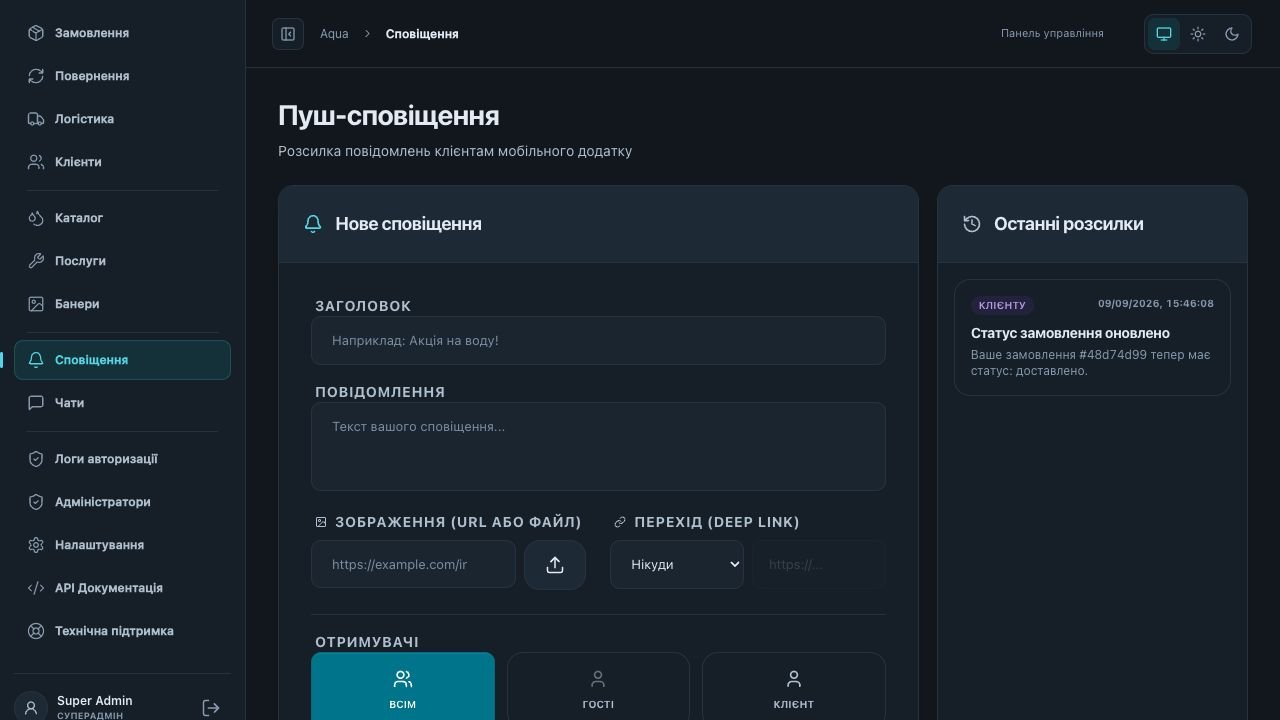
Task: Click the Заголовок input field
Action: [598, 341]
